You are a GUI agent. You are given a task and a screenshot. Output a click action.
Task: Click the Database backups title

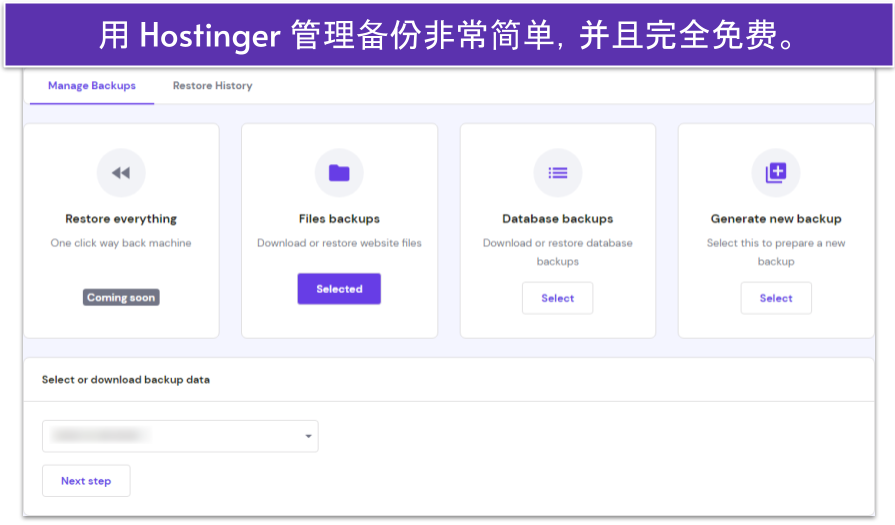pyautogui.click(x=558, y=219)
